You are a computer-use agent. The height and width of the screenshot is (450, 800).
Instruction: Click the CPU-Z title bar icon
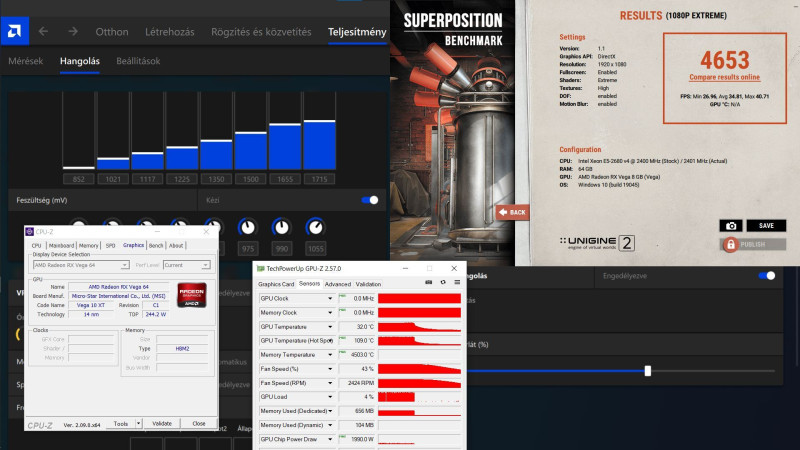click(30, 232)
